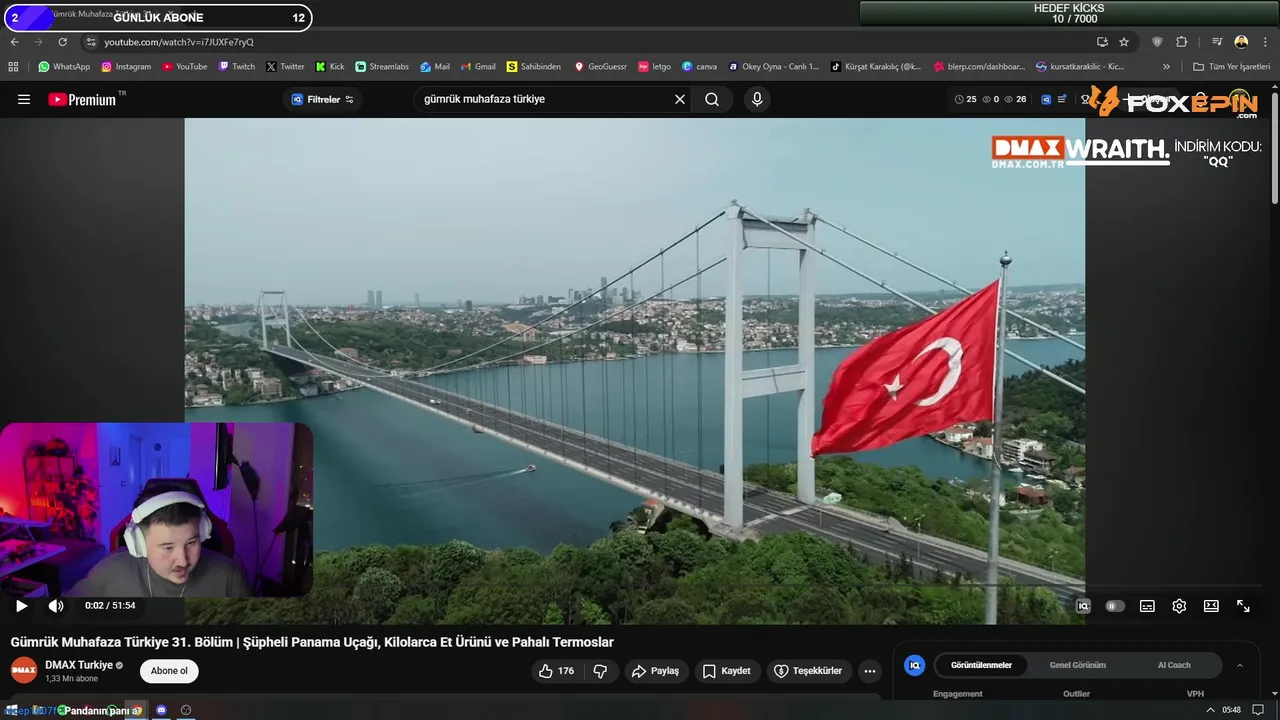
Task: Open the browser profile avatar
Action: click(1241, 42)
